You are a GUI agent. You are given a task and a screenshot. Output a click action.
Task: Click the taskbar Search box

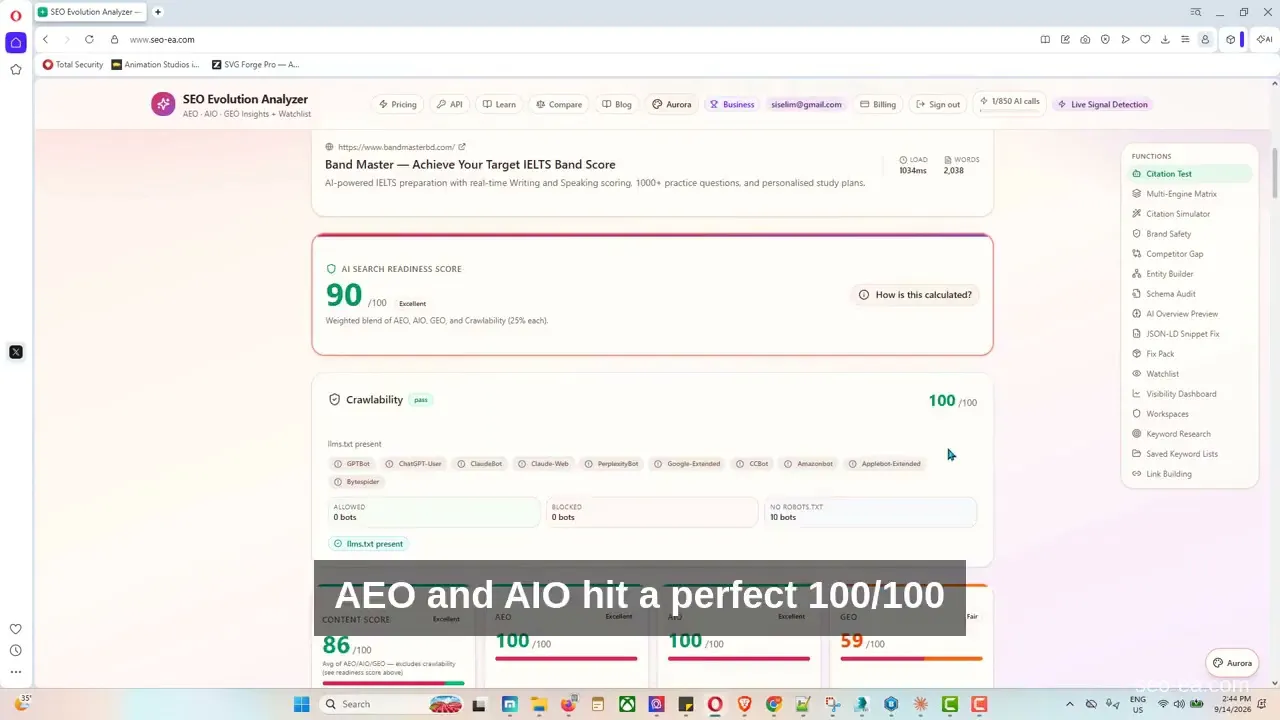tap(393, 704)
